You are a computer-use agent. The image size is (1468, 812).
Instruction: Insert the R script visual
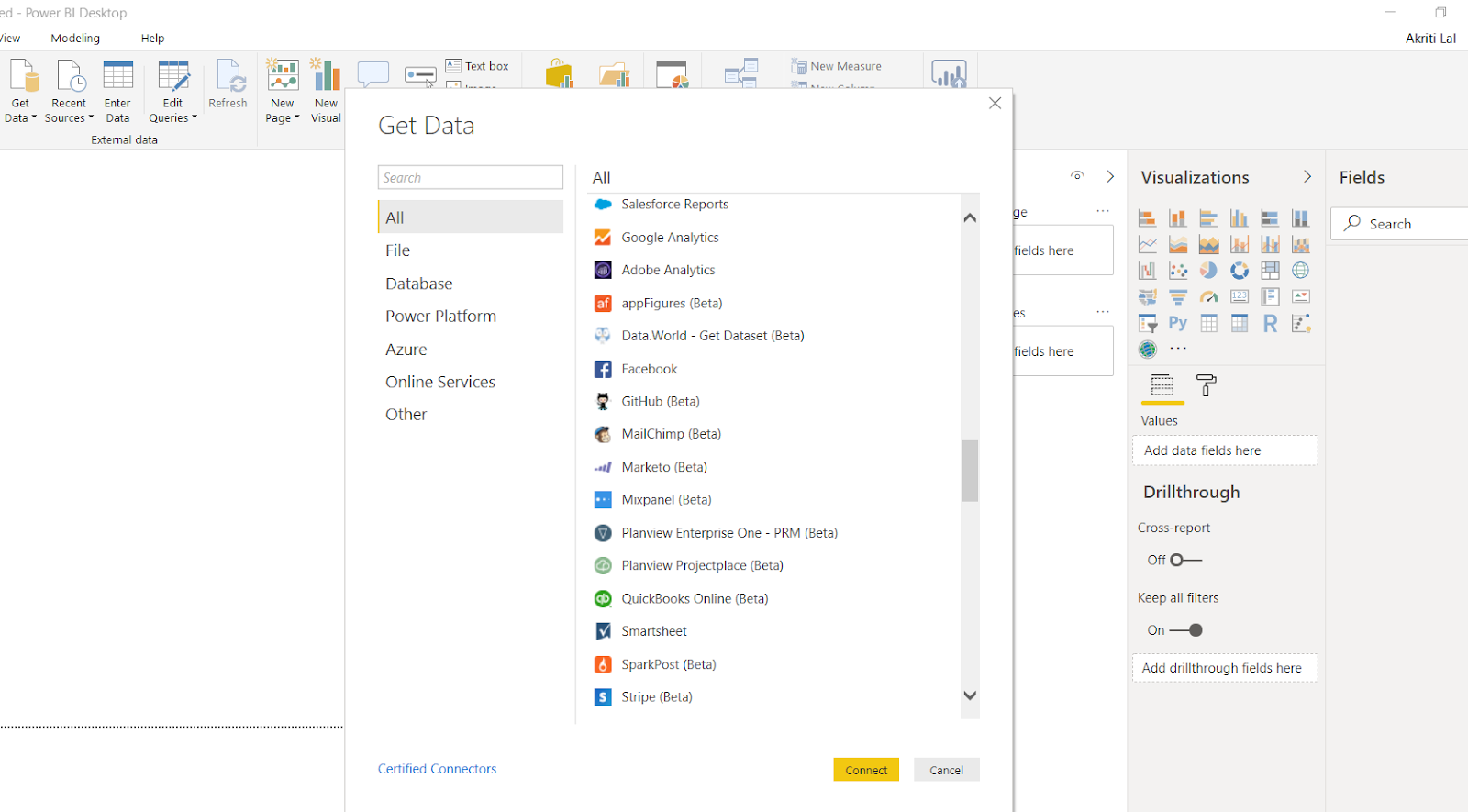(x=1270, y=323)
